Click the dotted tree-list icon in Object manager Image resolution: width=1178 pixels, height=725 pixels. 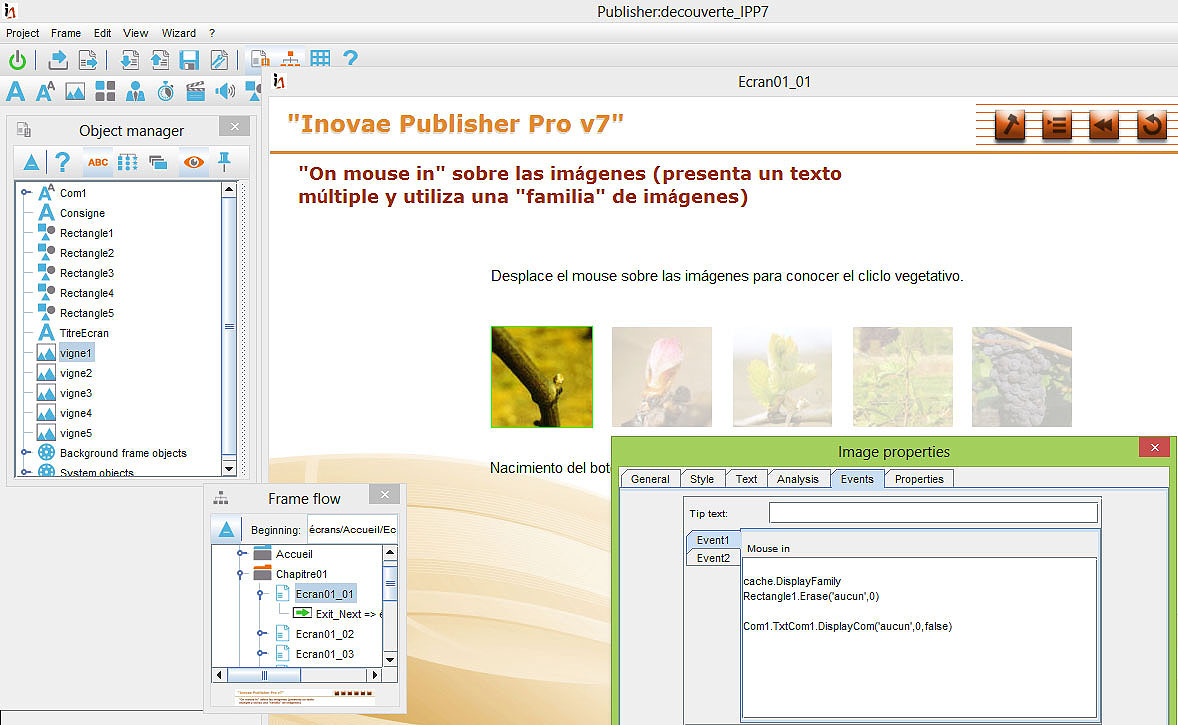128,162
